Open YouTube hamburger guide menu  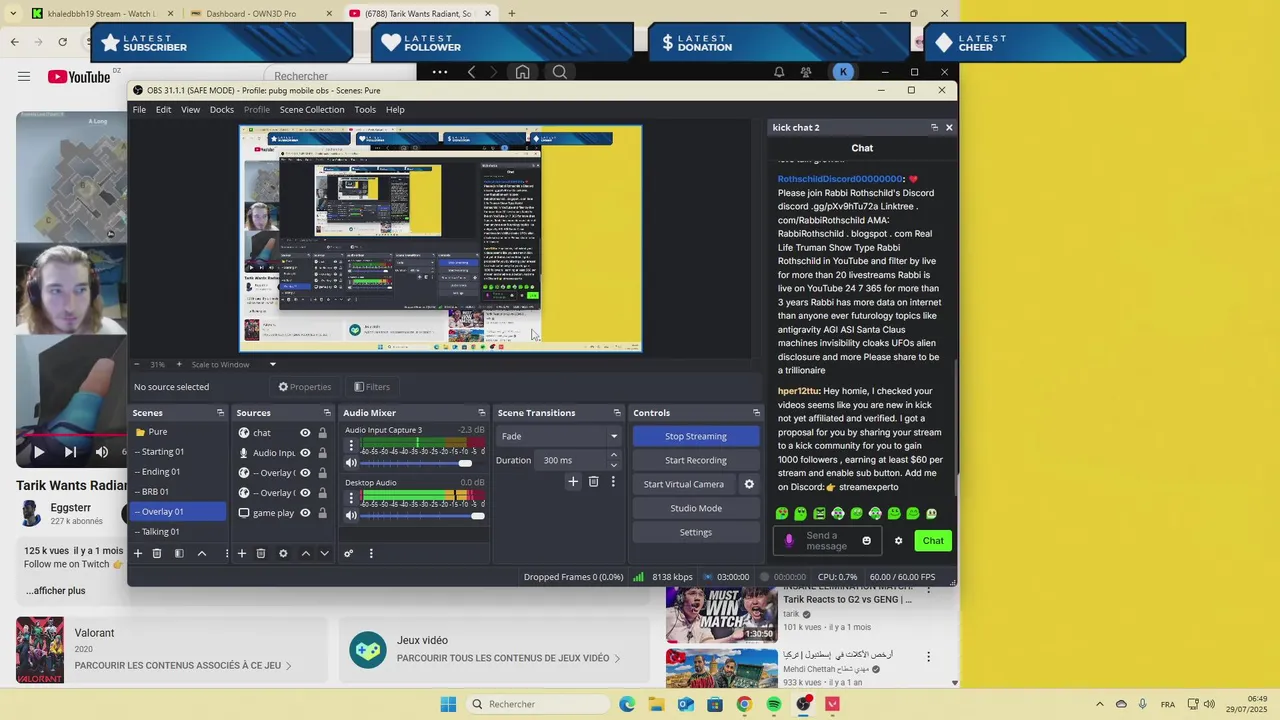[x=24, y=76]
